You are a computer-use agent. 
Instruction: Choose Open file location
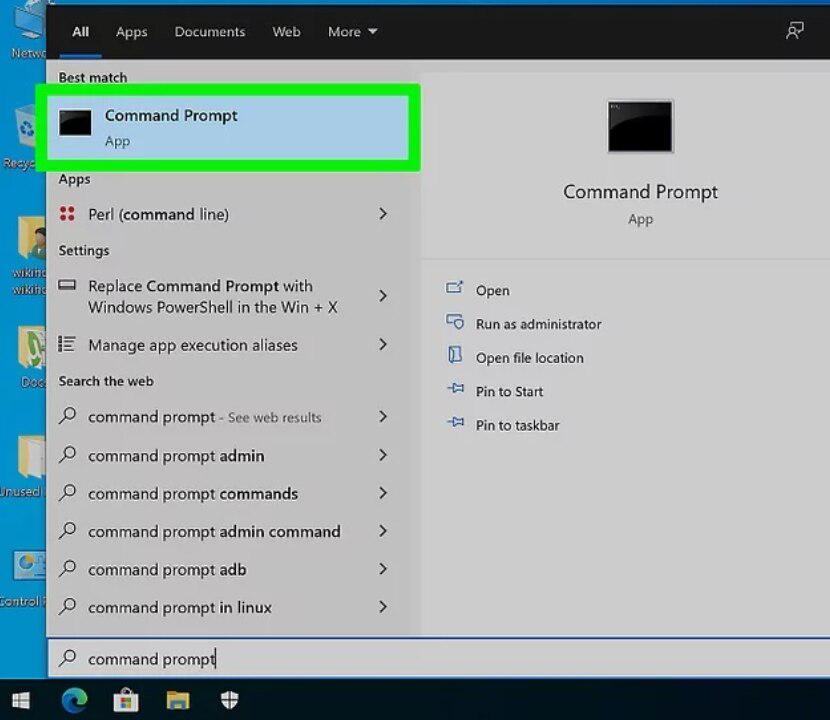(x=529, y=358)
